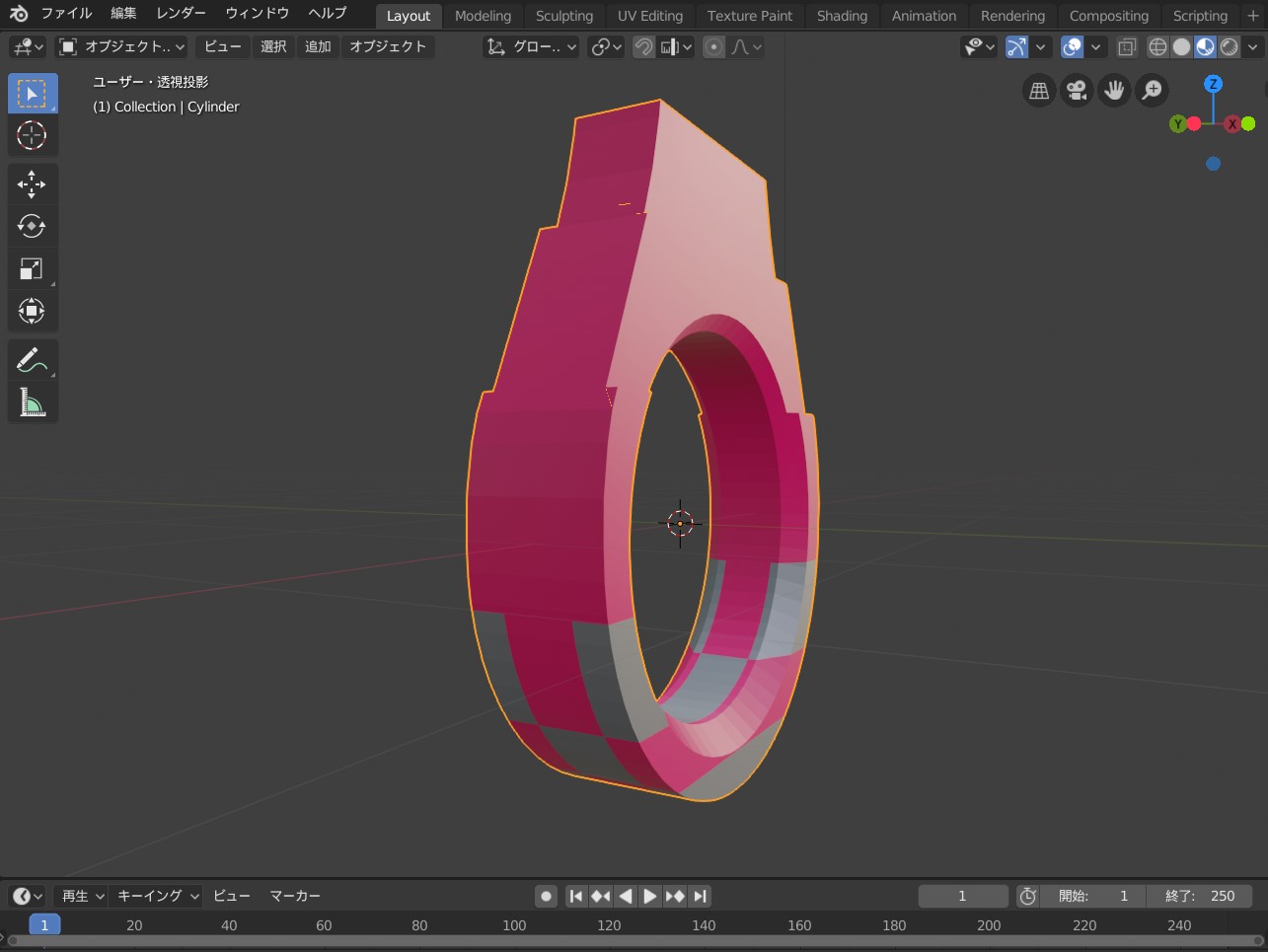Viewport: 1268px width, 952px height.
Task: Click the hand pan-view icon
Action: pyautogui.click(x=1114, y=91)
